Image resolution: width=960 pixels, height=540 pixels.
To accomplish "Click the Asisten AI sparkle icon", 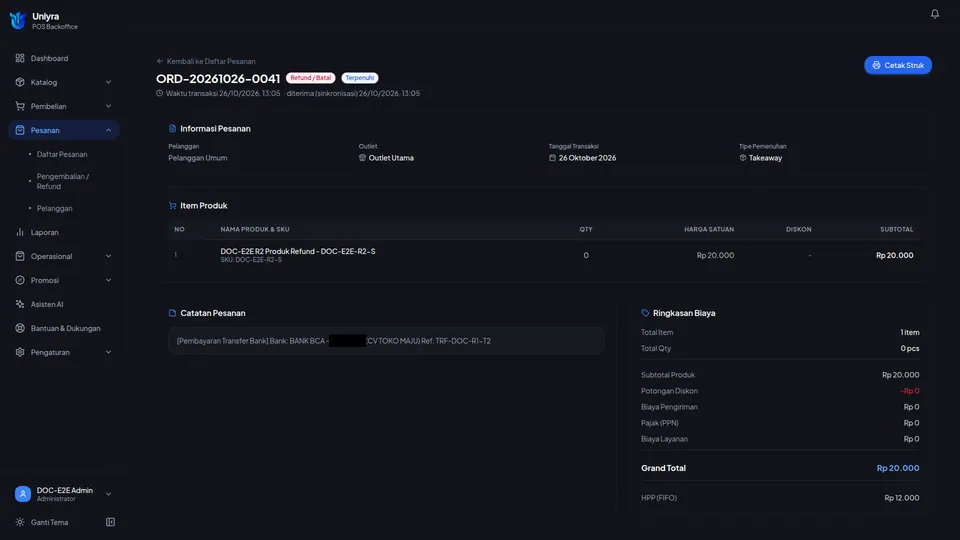I will [20, 304].
